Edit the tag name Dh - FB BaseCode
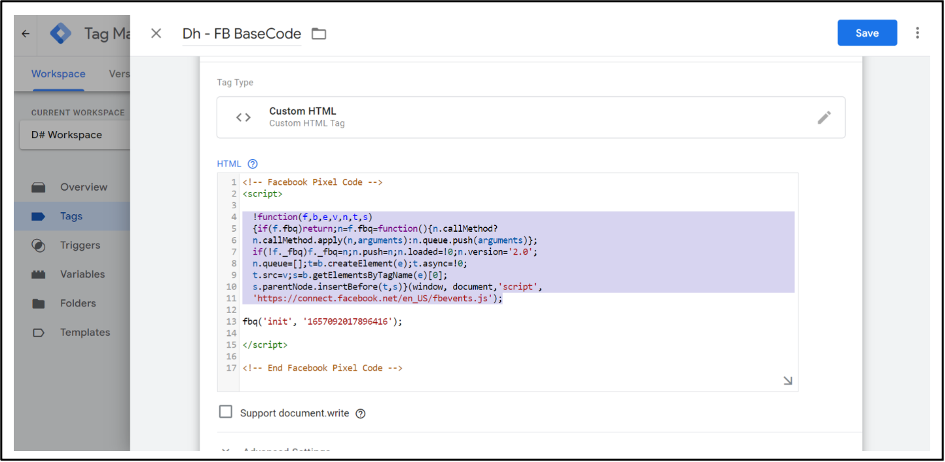This screenshot has width=945, height=462. click(242, 33)
